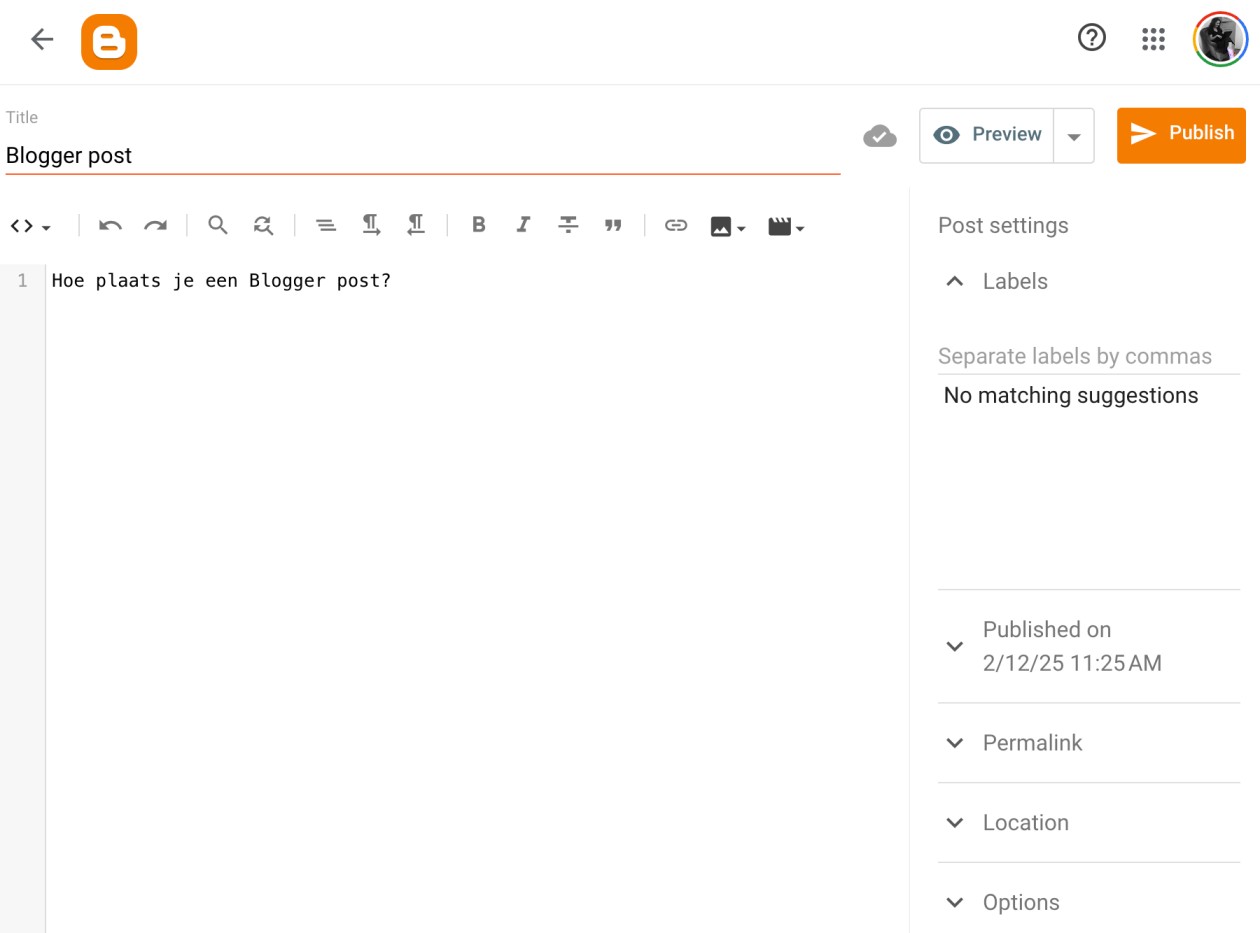This screenshot has width=1260, height=933.
Task: Open the Help question mark icon
Action: [1092, 38]
